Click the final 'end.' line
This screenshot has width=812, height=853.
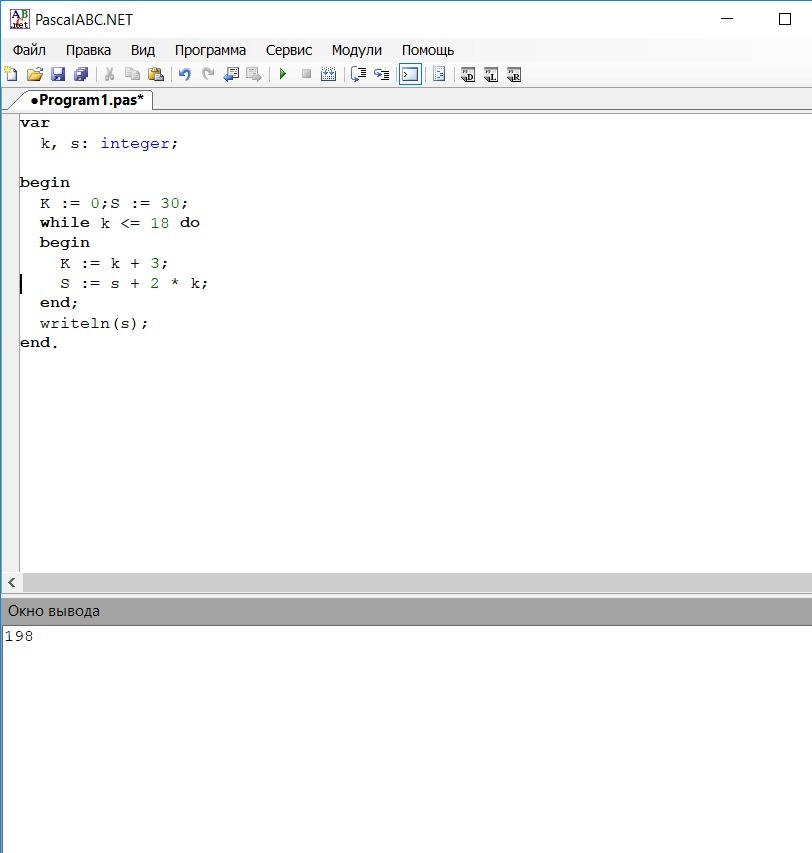[39, 343]
